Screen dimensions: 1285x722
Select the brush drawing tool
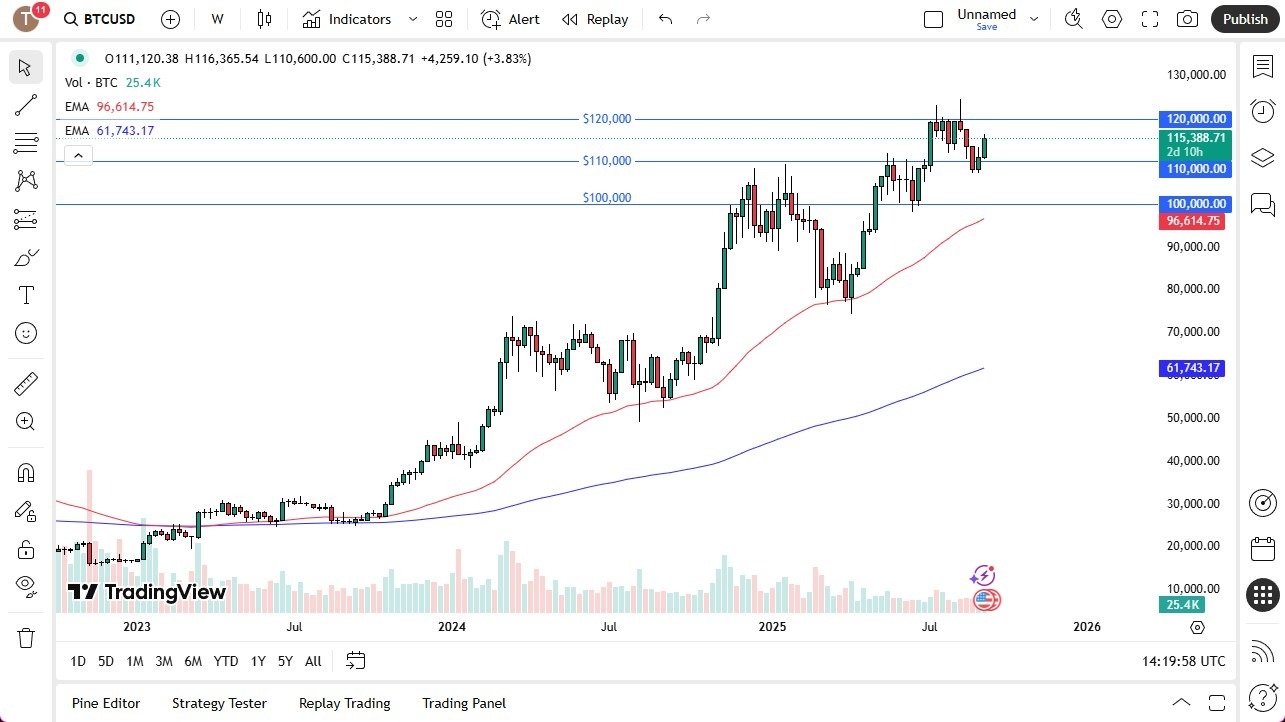(x=26, y=257)
